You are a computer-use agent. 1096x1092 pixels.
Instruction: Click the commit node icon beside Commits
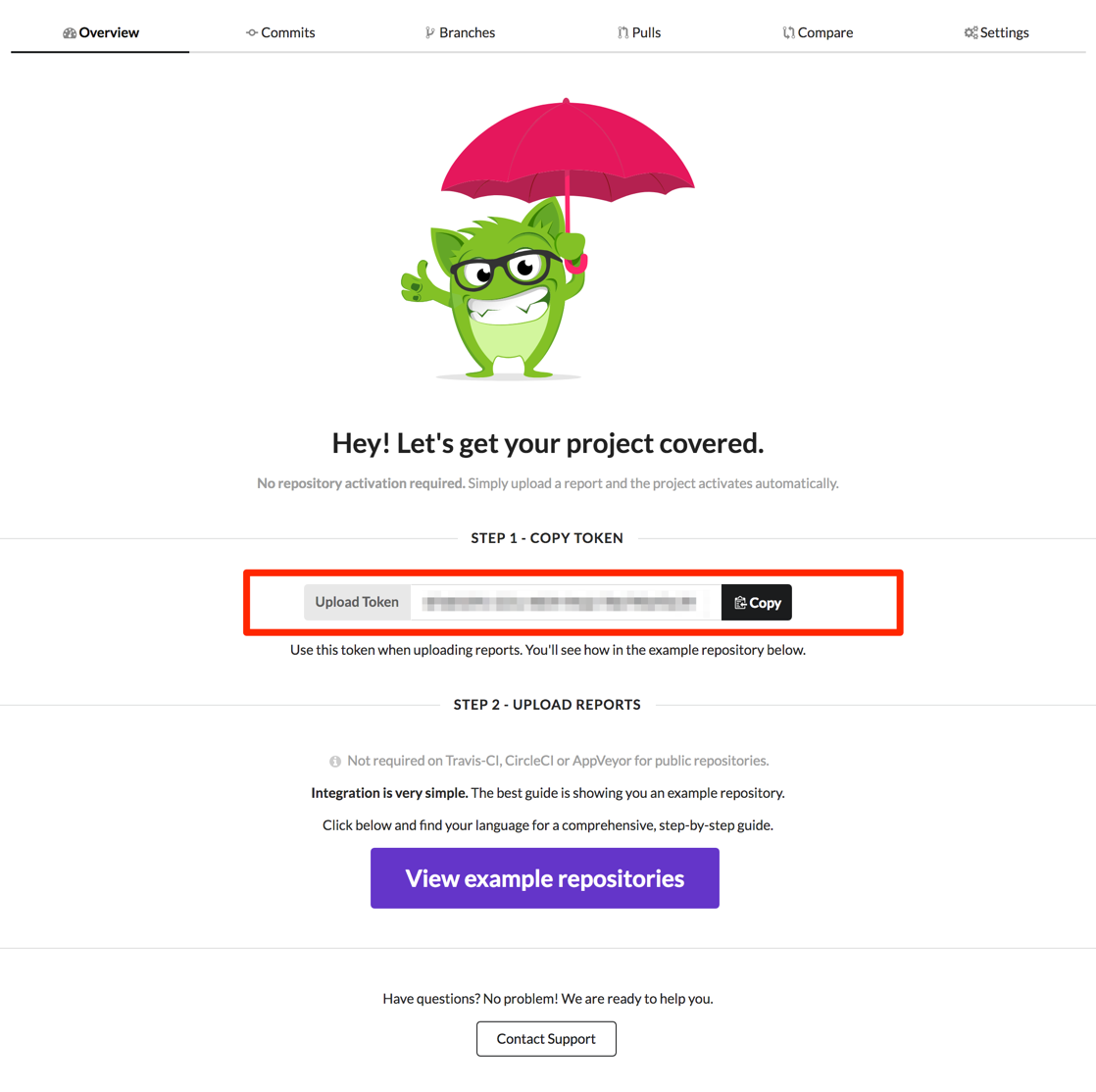click(252, 33)
